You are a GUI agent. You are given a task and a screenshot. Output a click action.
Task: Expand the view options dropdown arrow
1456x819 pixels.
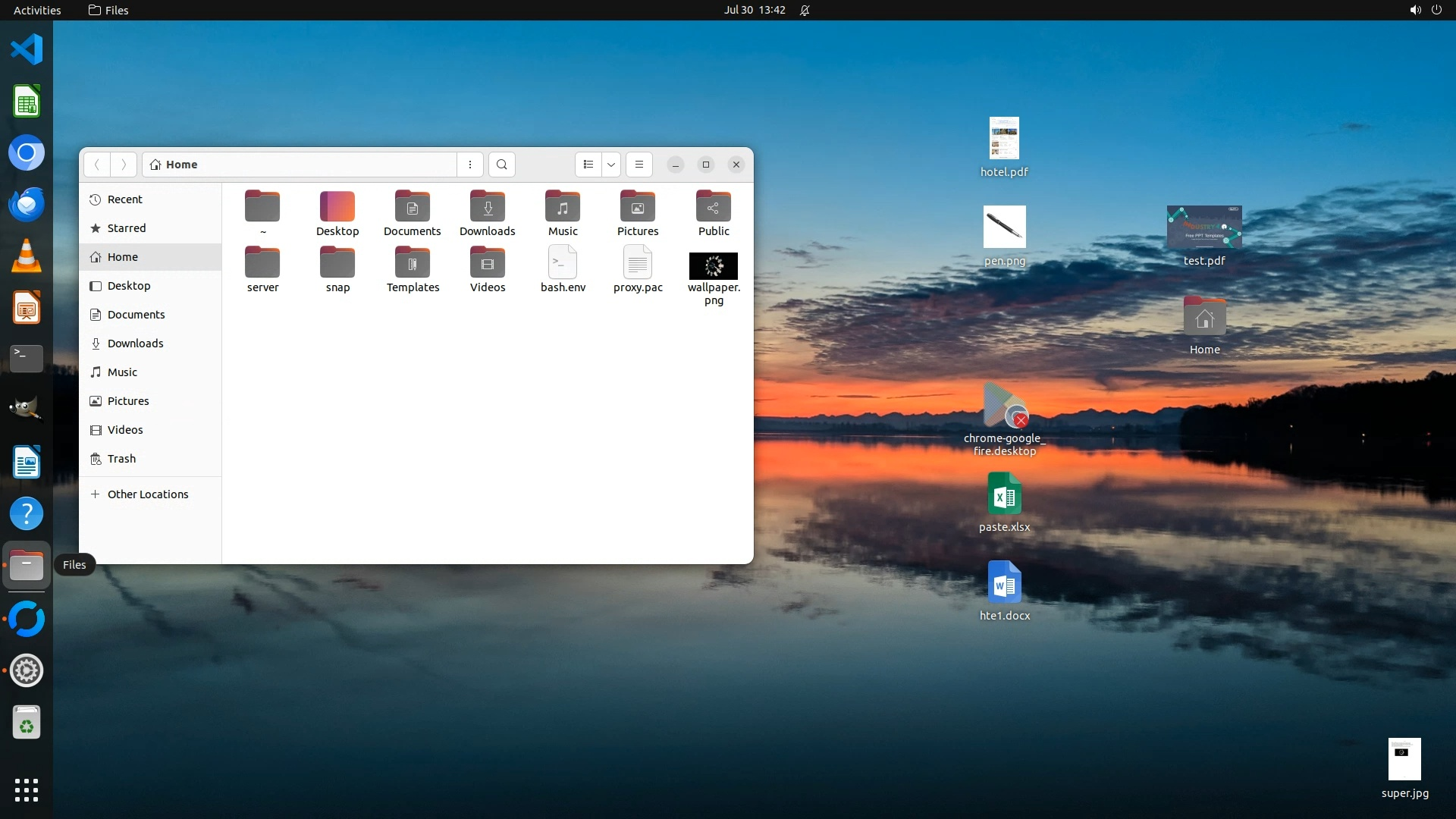click(611, 165)
